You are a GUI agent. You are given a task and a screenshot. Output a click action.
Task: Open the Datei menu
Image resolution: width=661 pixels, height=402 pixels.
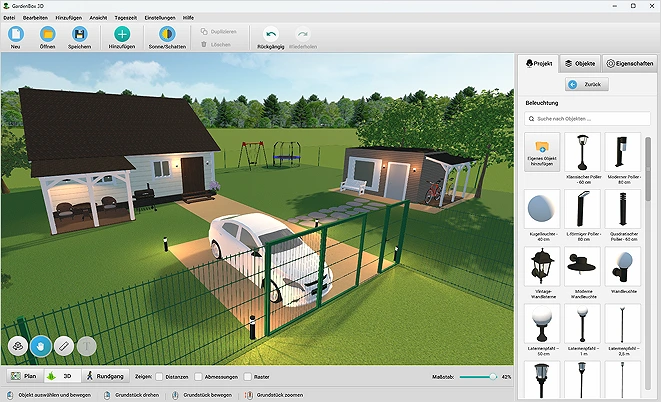9,18
